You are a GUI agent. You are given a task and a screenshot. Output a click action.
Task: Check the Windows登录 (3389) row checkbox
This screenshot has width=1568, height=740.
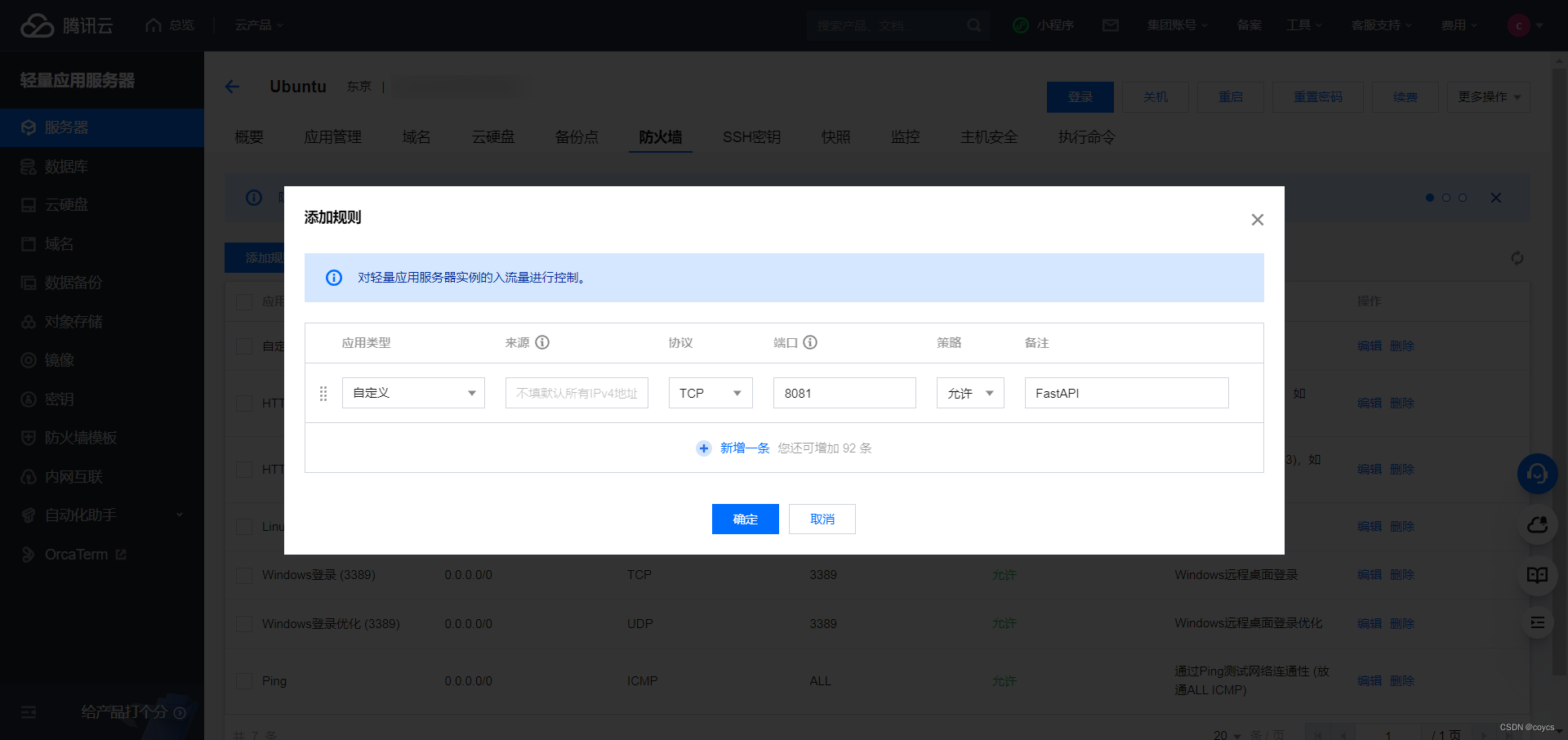tap(244, 575)
